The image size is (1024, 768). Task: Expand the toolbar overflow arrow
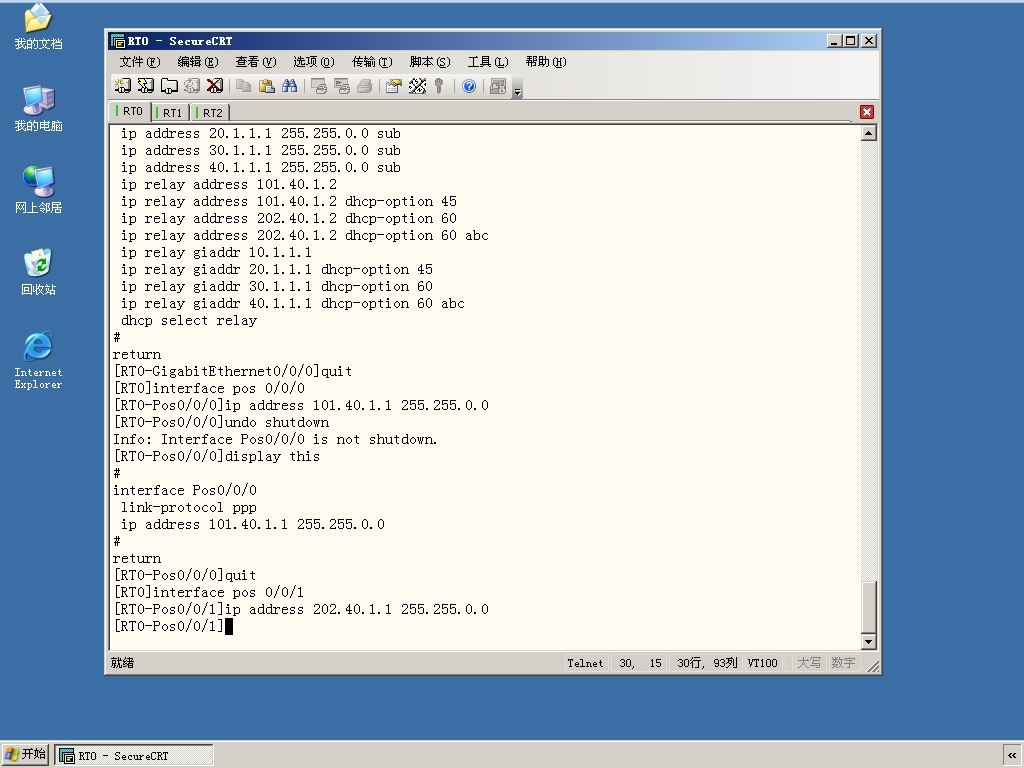pos(517,88)
